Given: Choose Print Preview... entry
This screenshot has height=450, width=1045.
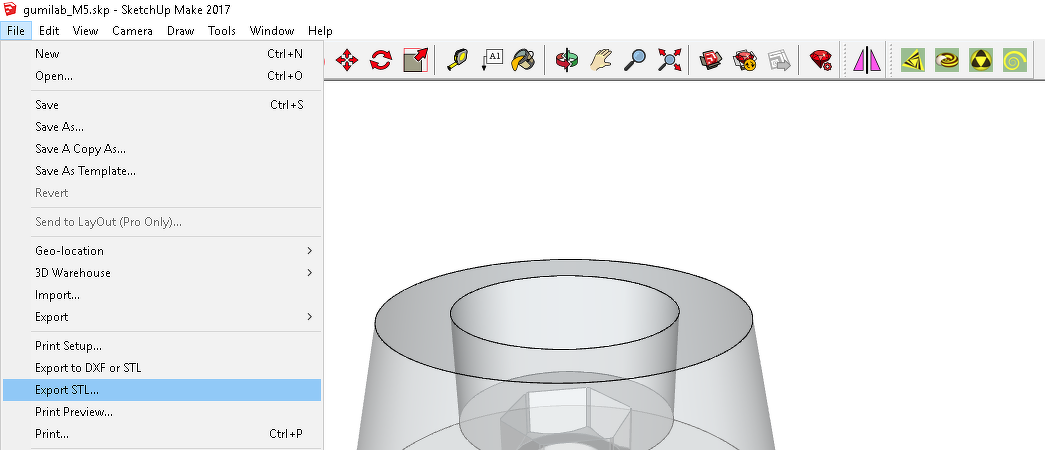Looking at the screenshot, I should point(162,412).
